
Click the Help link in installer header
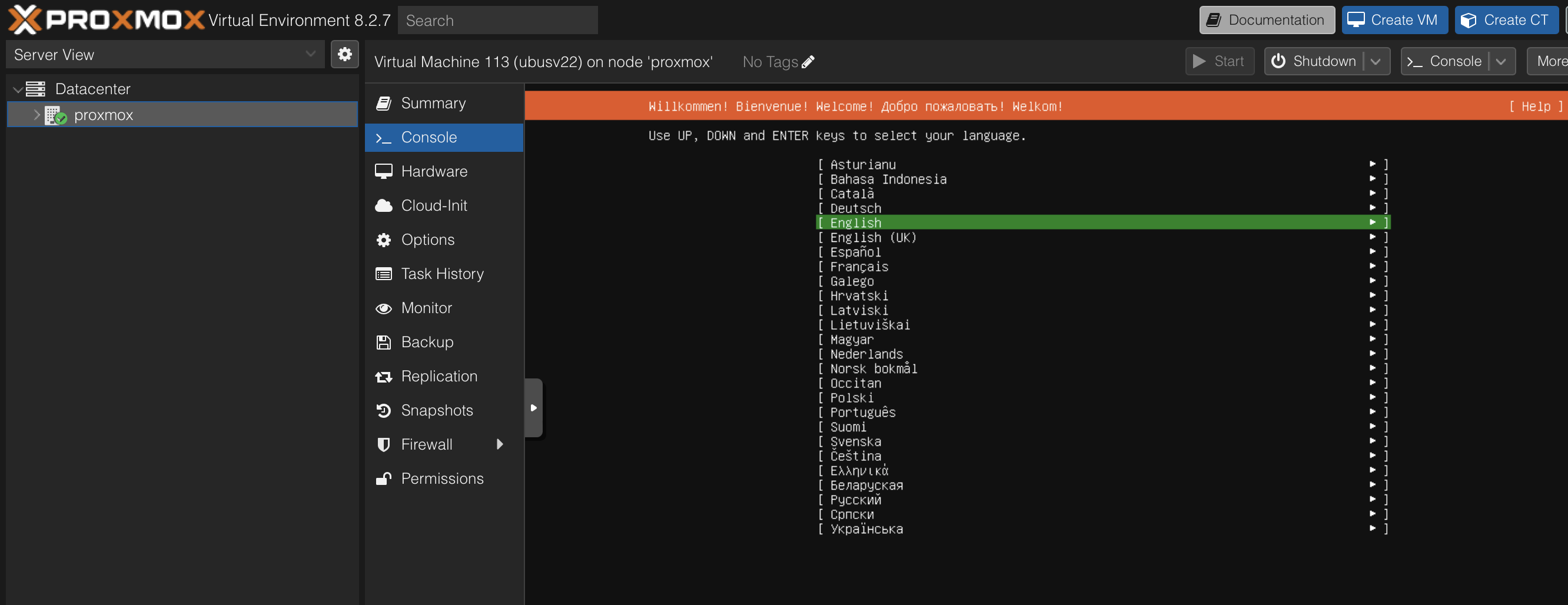pyautogui.click(x=1536, y=107)
